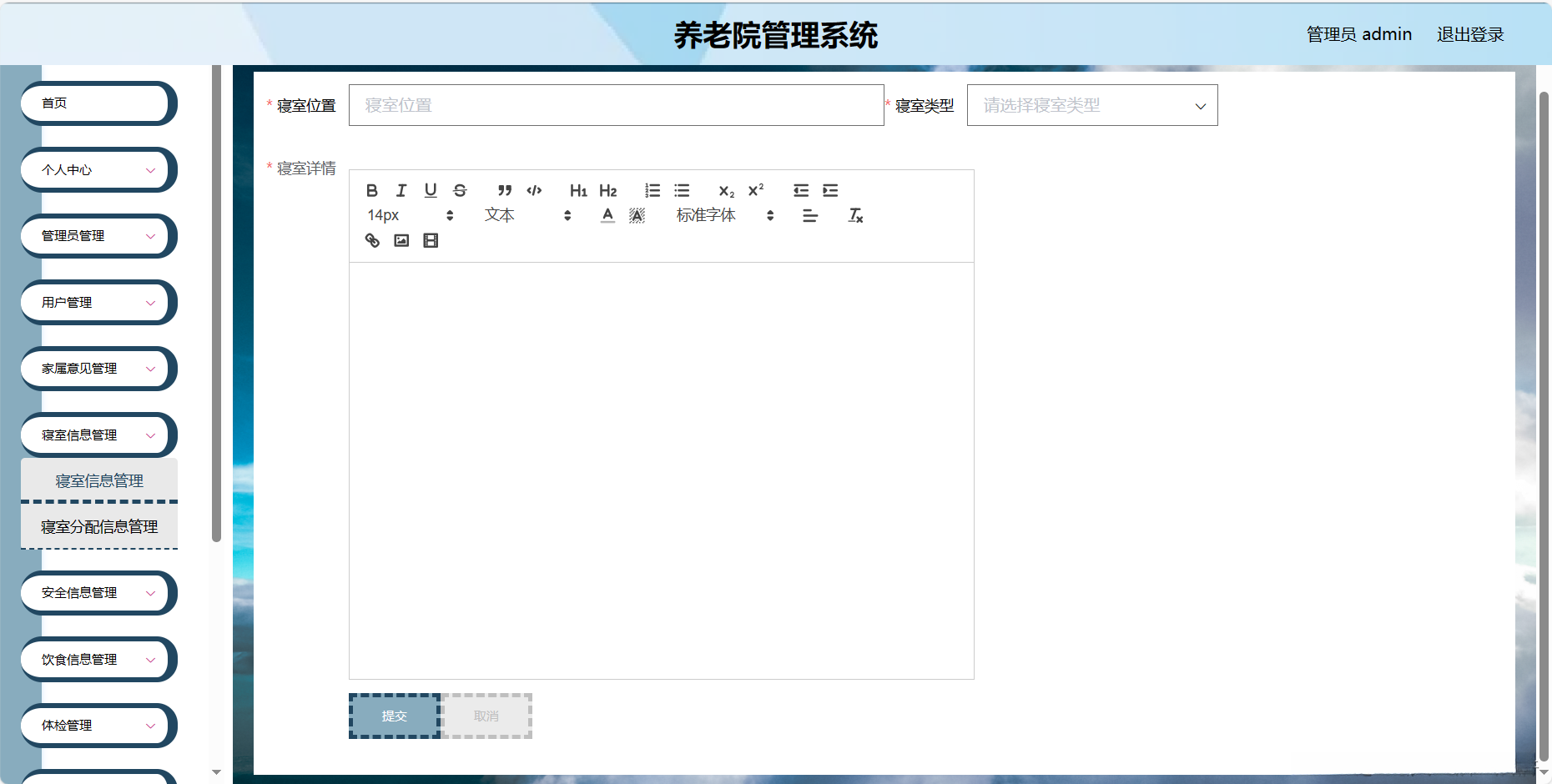Apply Heading 1 style

point(577,190)
